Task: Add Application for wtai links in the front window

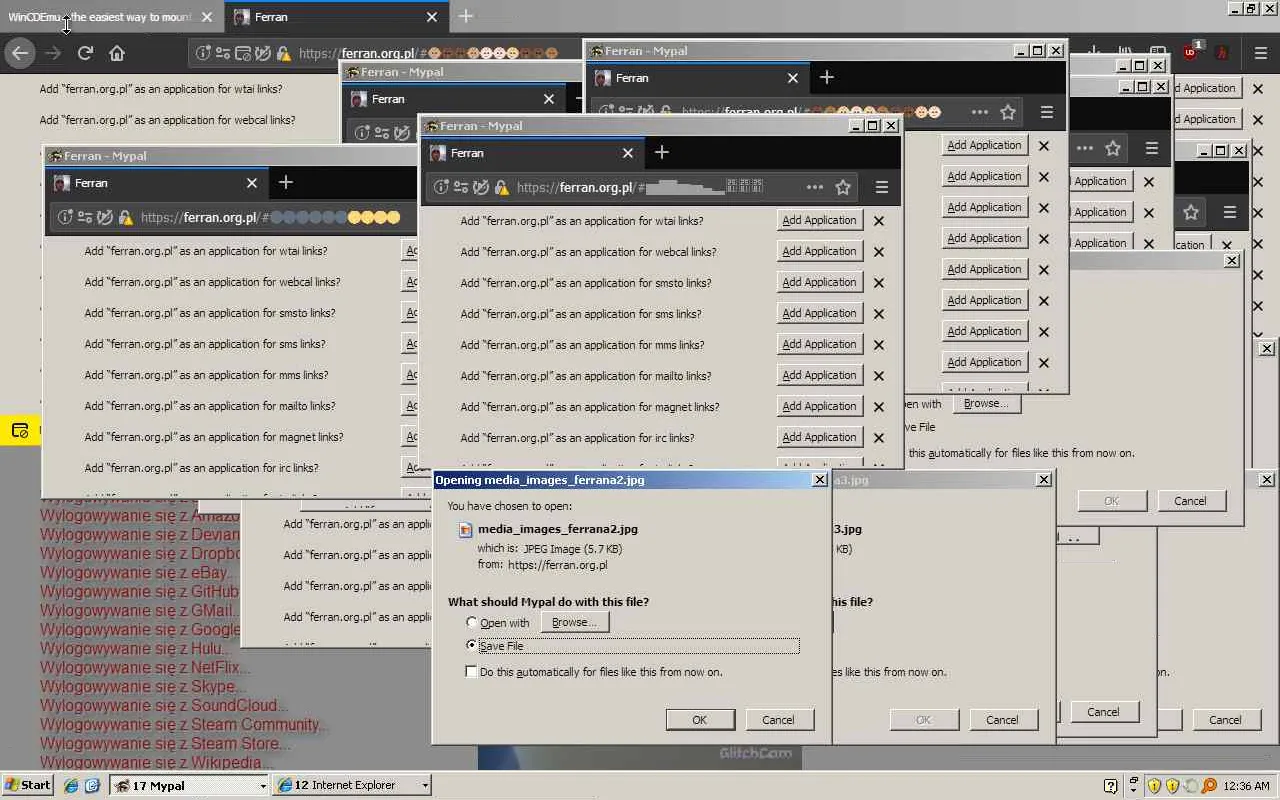Action: (819, 221)
